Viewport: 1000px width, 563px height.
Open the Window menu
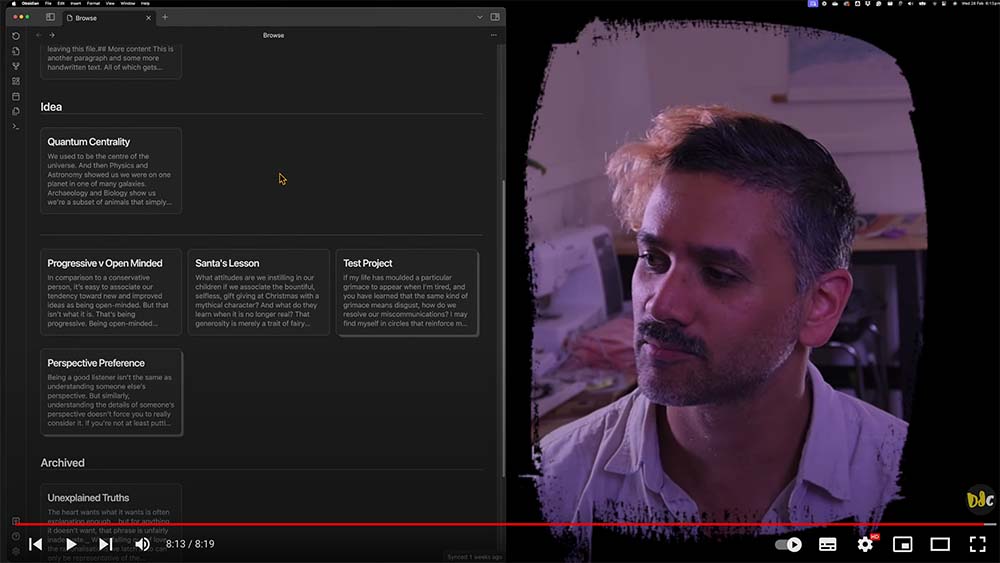click(128, 3)
